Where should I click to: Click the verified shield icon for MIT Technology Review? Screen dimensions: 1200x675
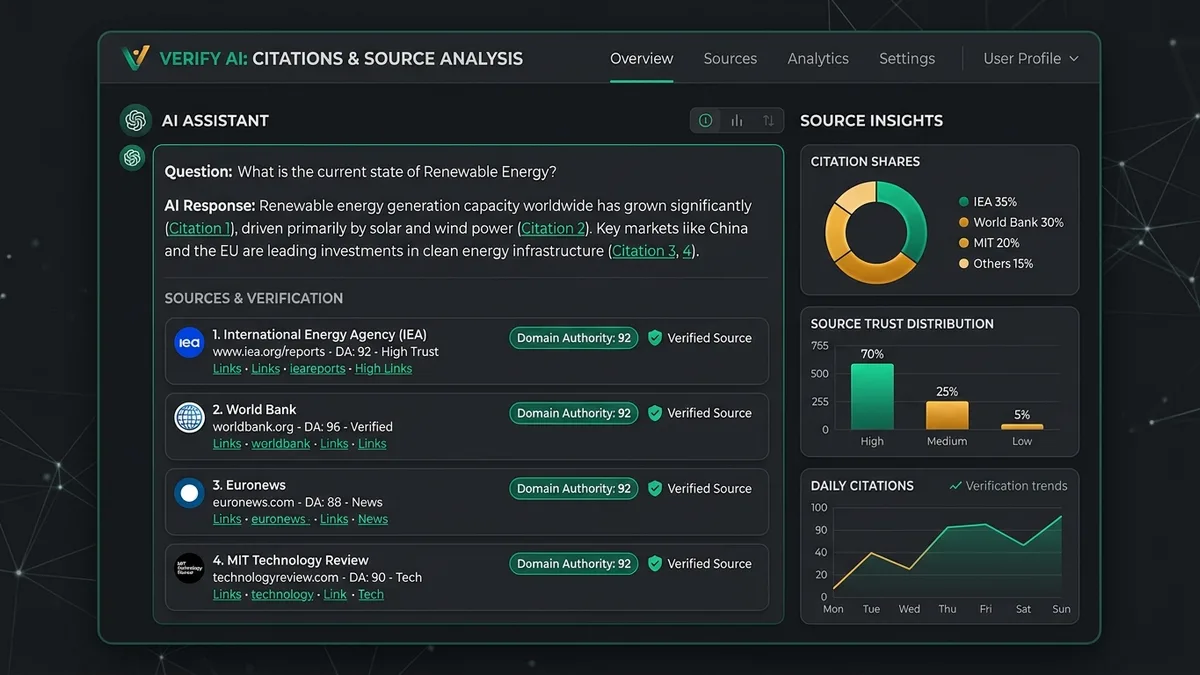655,564
